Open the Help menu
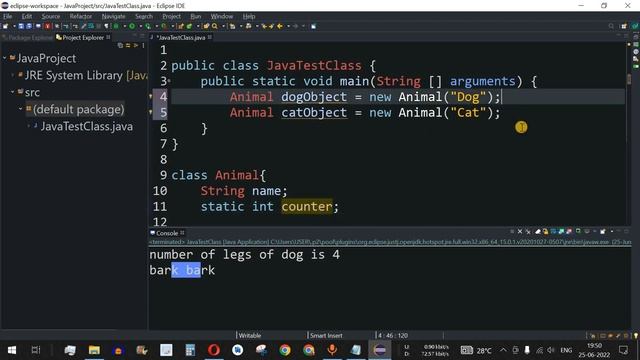This screenshot has height=360, width=640. click(249, 16)
